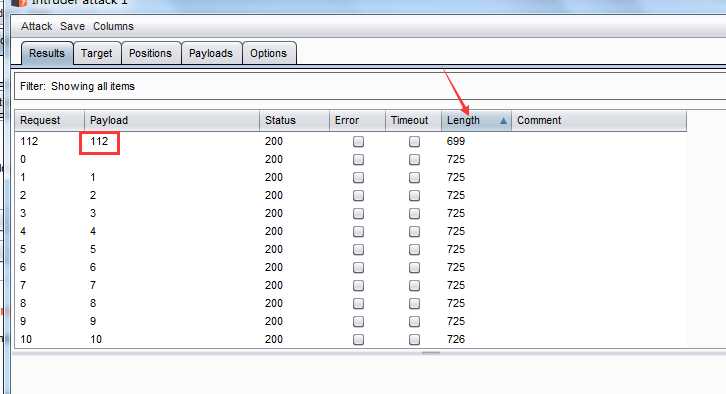Toggle the Error checkbox for request 10
This screenshot has height=394, width=726.
pyautogui.click(x=358, y=339)
